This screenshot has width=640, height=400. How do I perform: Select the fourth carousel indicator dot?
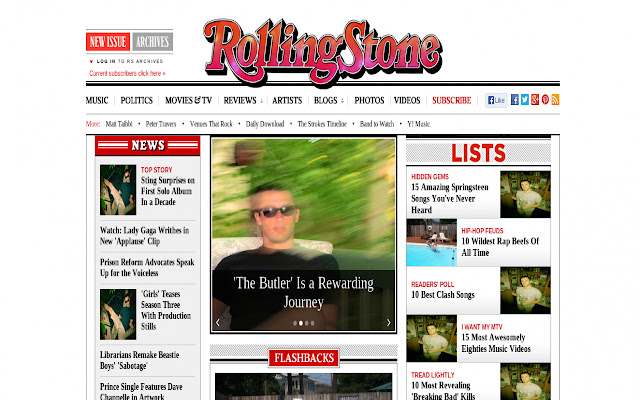point(312,323)
